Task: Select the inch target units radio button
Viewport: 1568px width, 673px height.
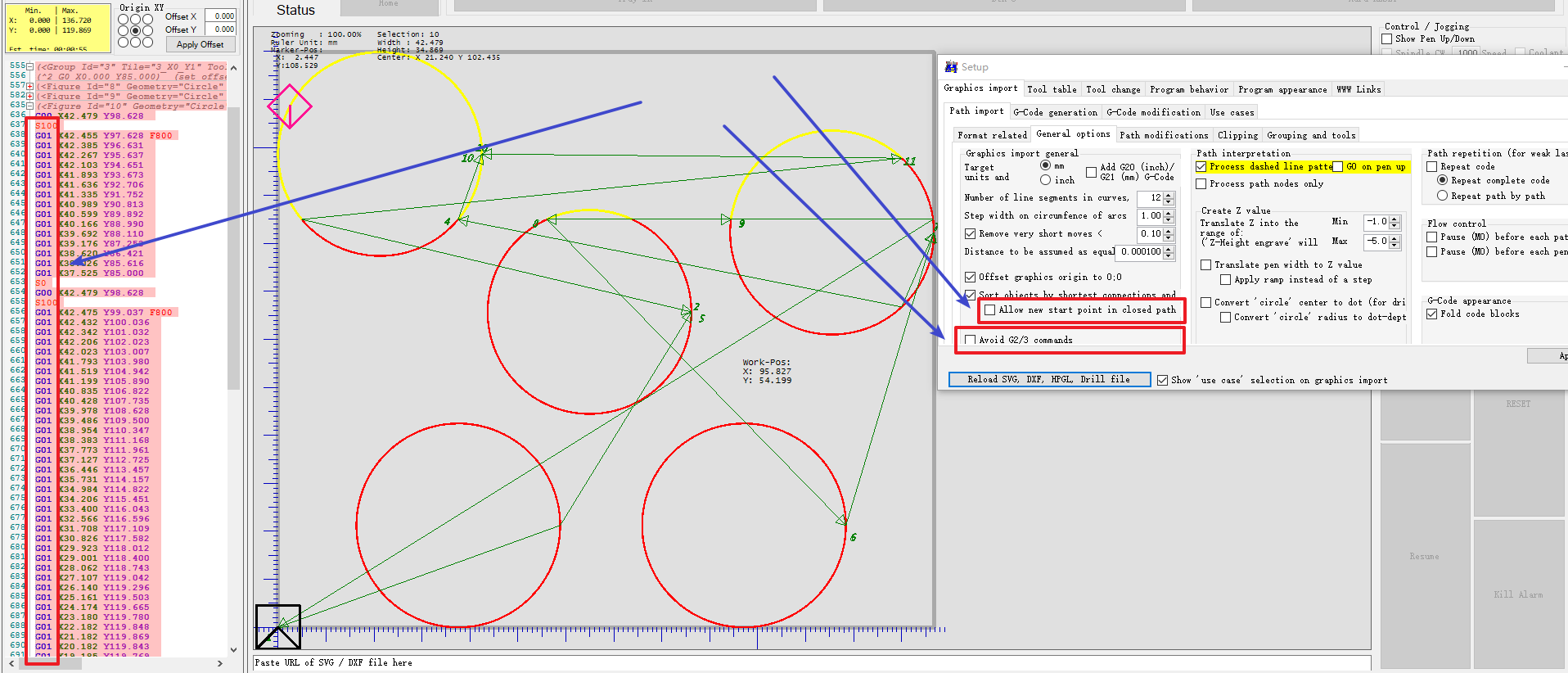Action: (x=1045, y=179)
